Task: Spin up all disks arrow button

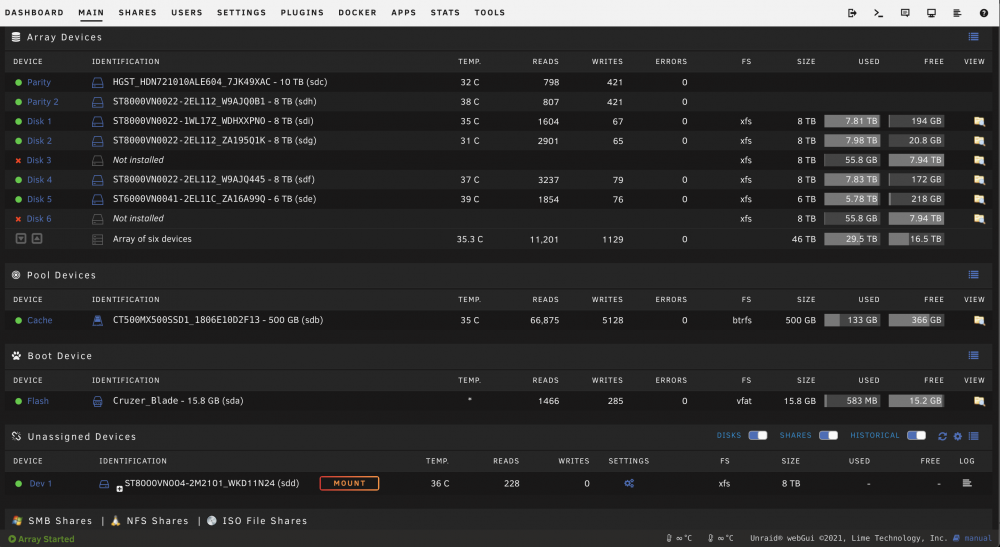Action: pos(37,238)
